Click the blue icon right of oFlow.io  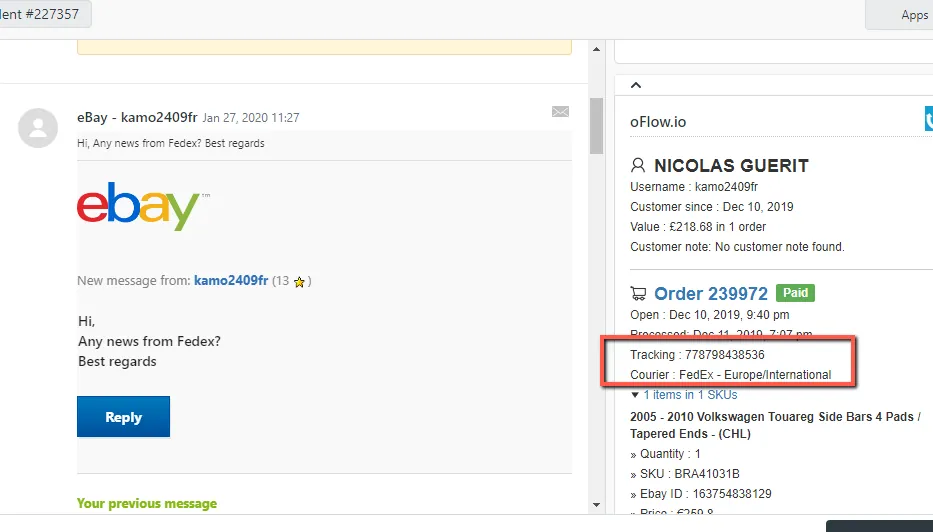tap(928, 118)
